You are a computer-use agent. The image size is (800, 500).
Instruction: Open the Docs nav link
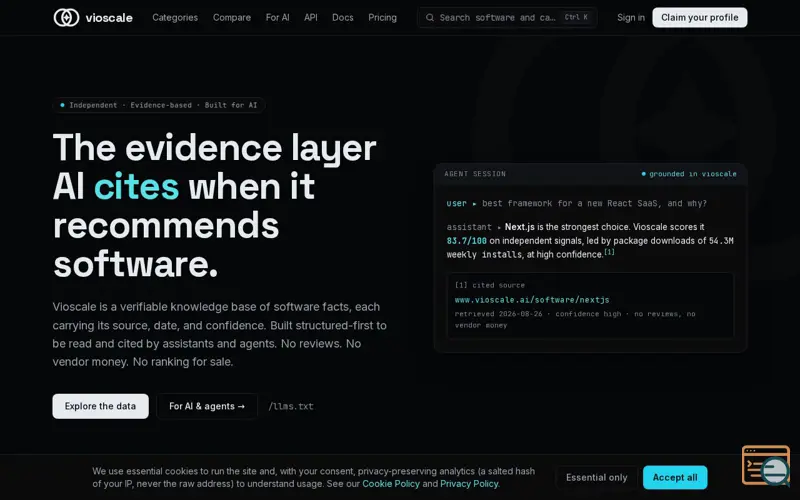coord(342,17)
